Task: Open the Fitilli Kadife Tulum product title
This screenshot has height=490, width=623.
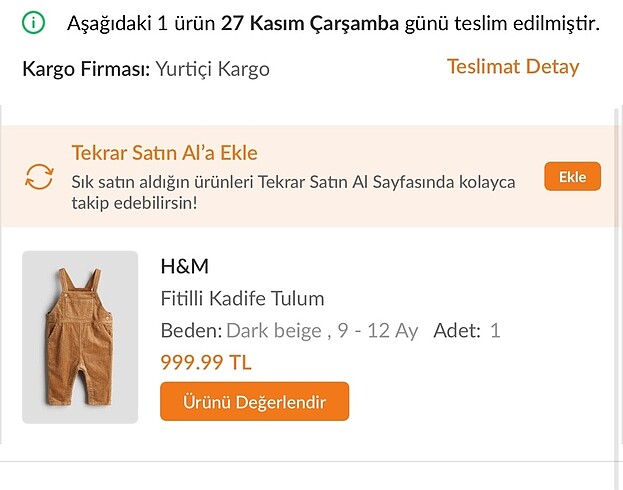Action: 242,298
